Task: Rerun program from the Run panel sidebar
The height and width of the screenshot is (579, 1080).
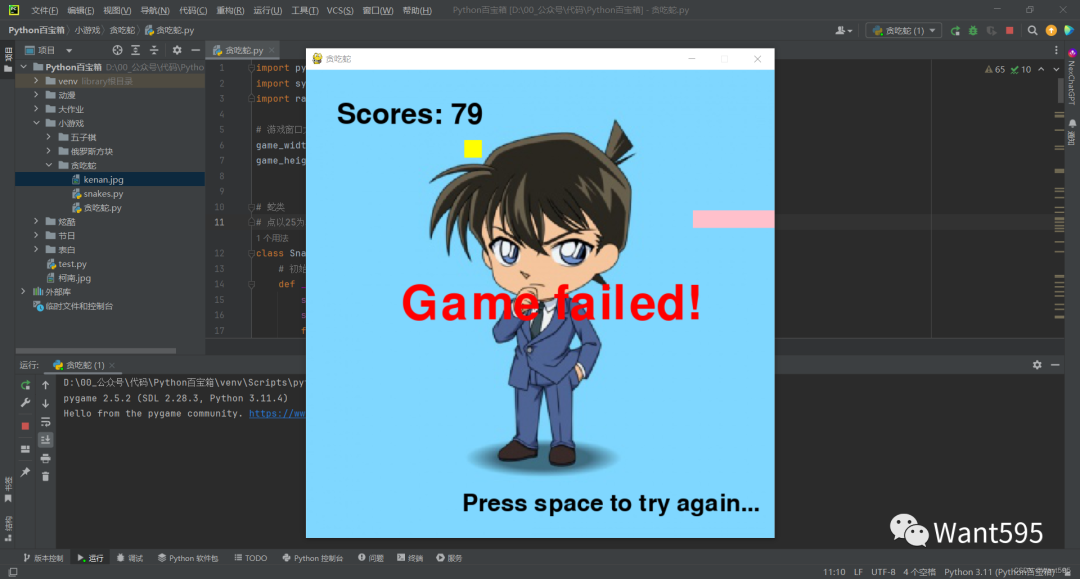Action: (25, 385)
